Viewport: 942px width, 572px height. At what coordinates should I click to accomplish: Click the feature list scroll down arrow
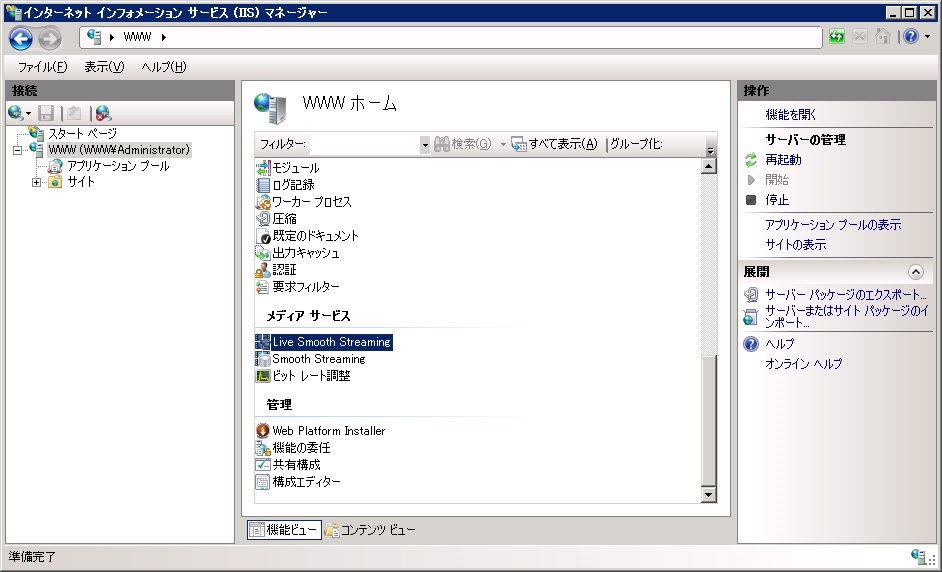[x=709, y=495]
